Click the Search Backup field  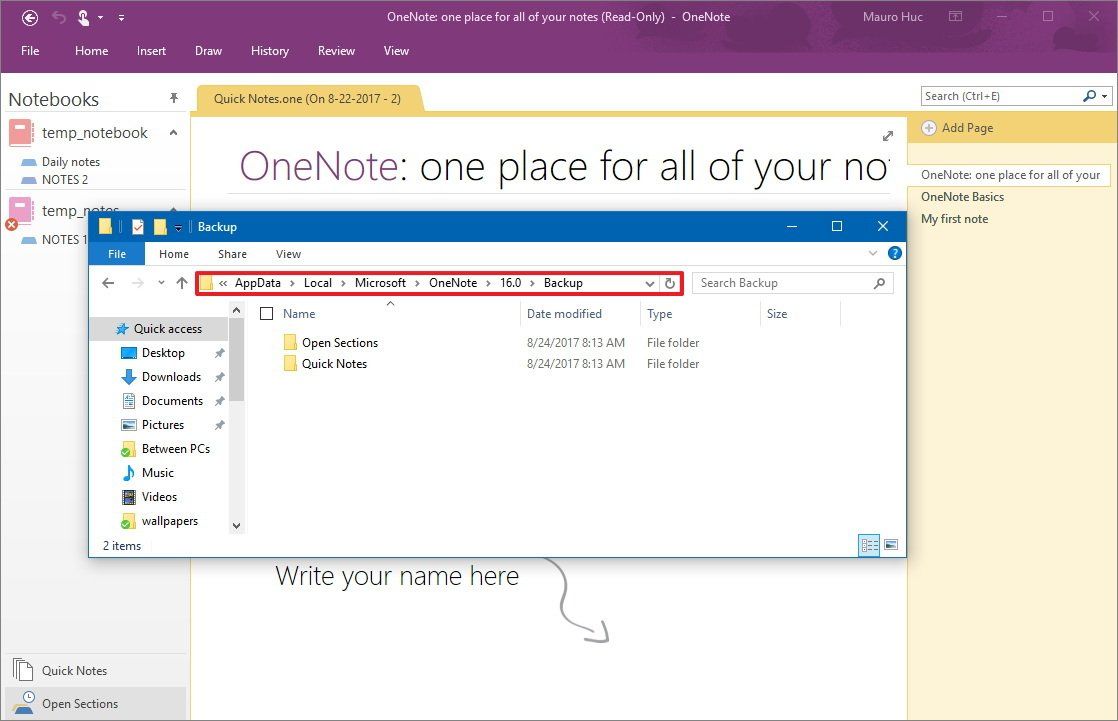792,283
